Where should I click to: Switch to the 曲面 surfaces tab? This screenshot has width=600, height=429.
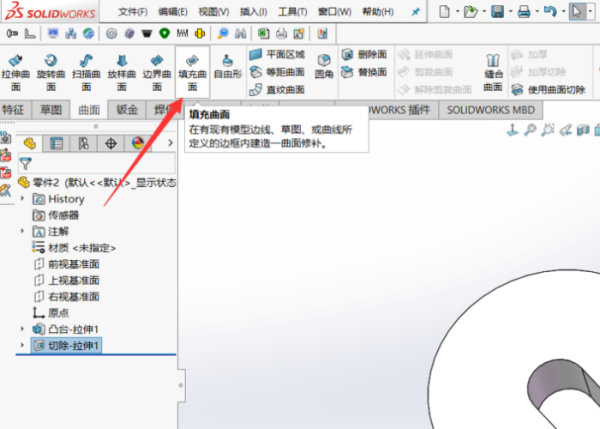[89, 110]
